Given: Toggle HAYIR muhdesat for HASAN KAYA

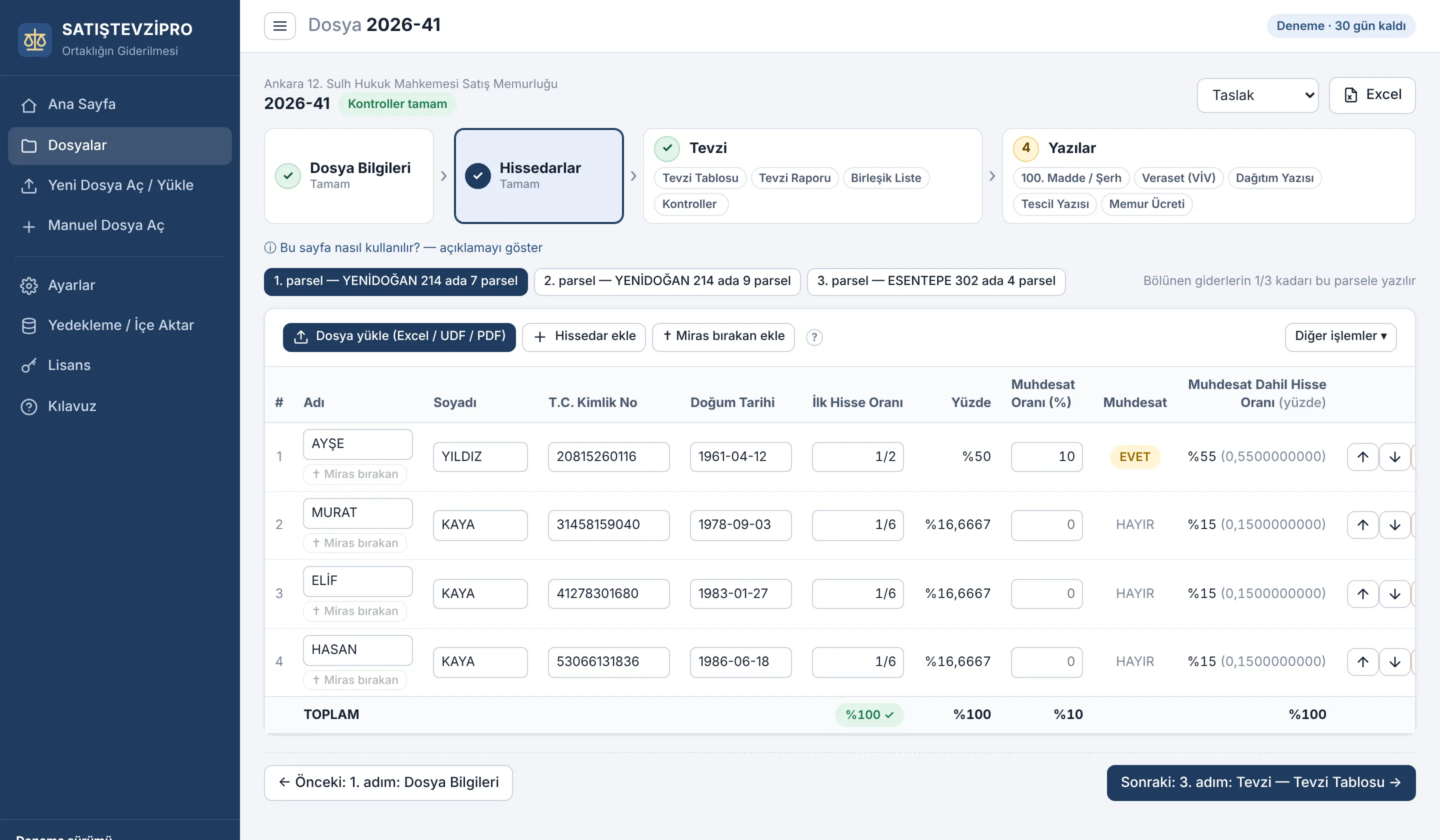Looking at the screenshot, I should pos(1135,661).
